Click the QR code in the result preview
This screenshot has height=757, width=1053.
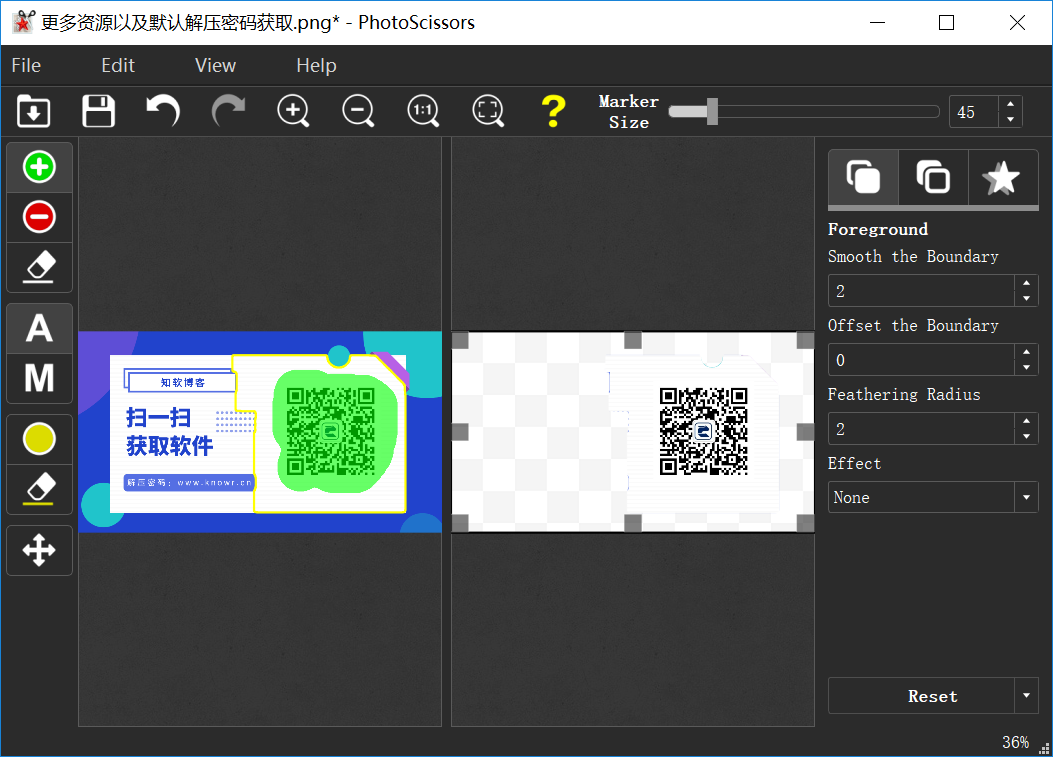703,431
